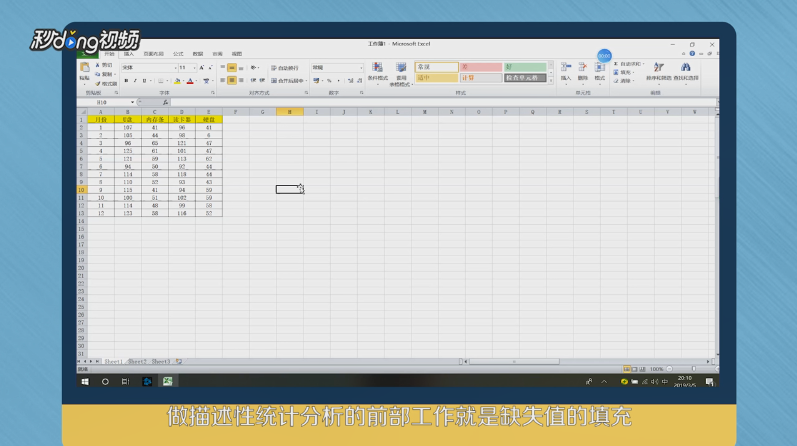
Task: Toggle Underline formatting
Action: 144,81
